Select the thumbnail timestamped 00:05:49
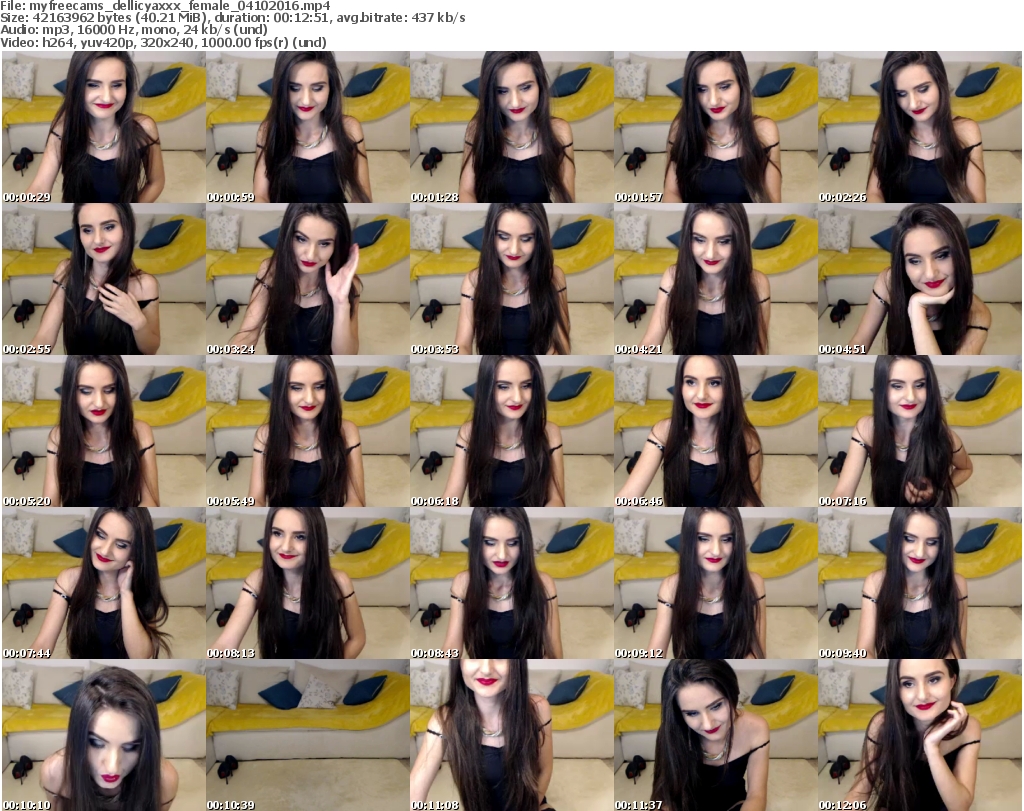 click(x=308, y=432)
